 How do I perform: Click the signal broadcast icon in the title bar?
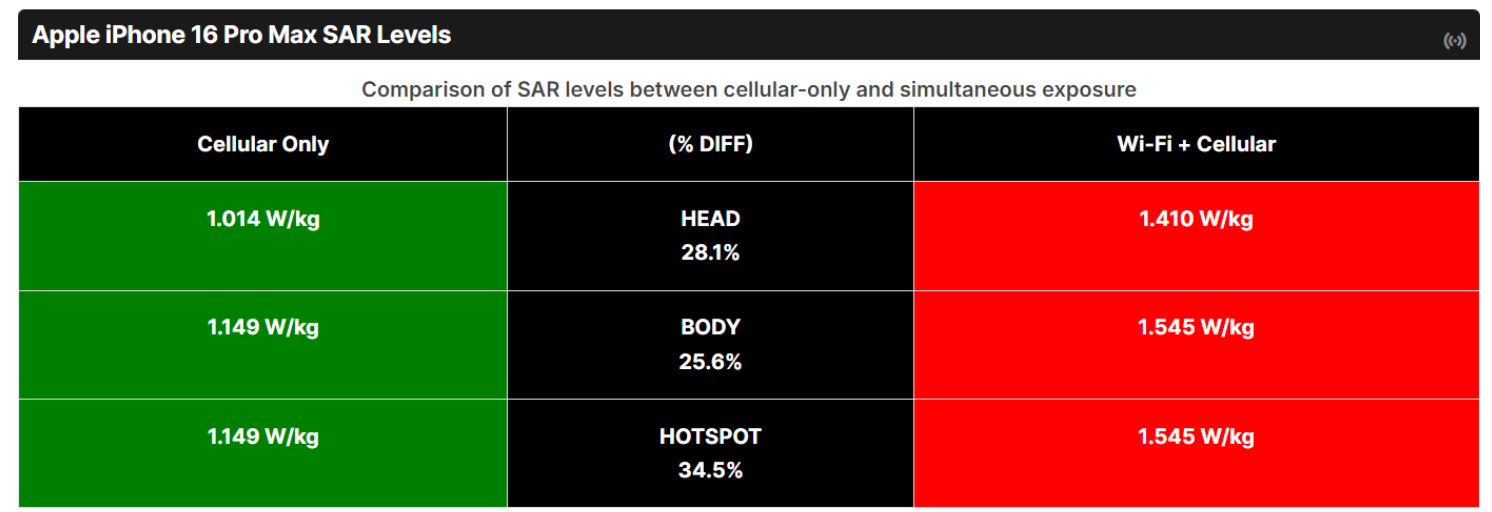pos(1454,41)
